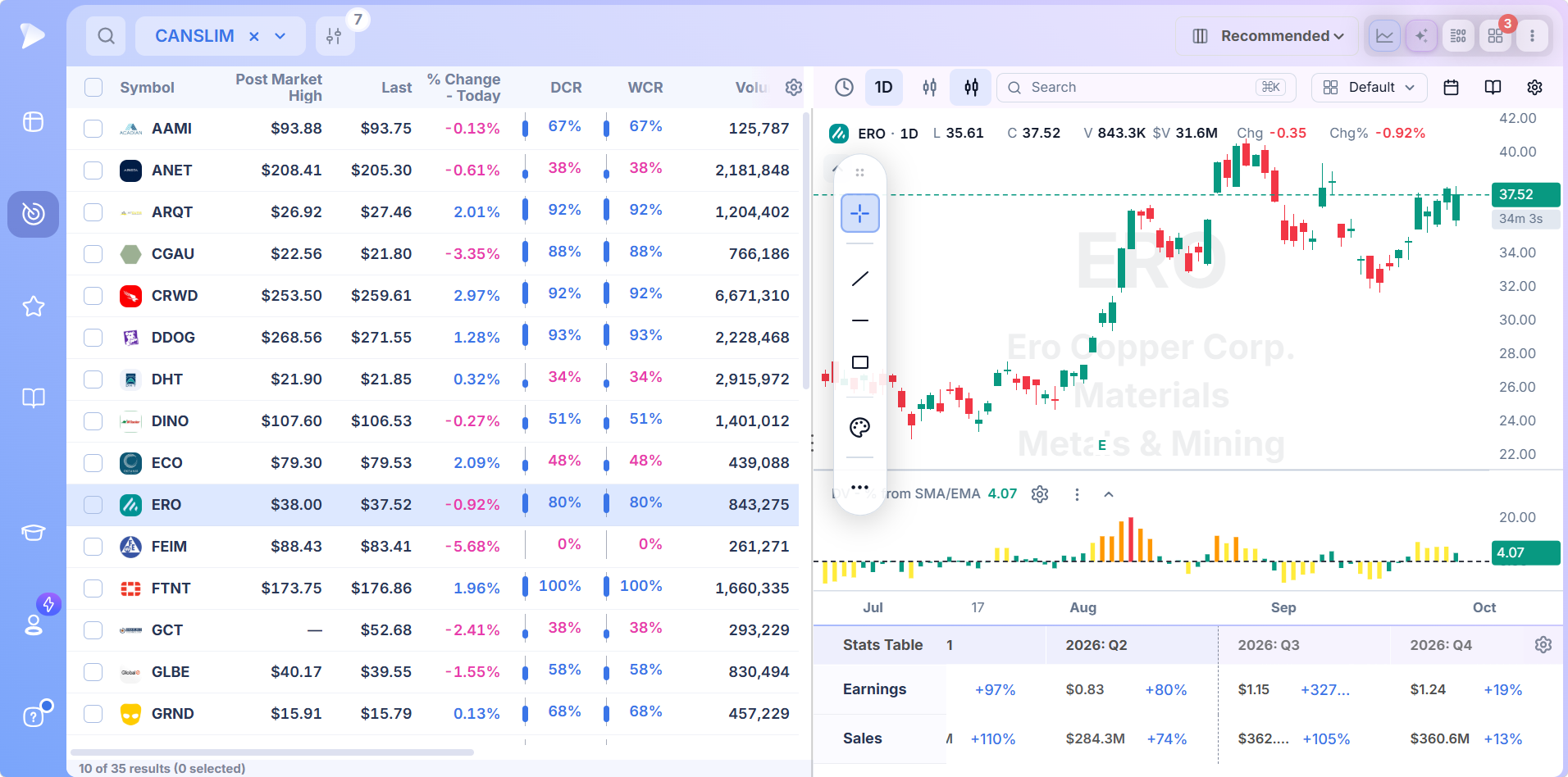The image size is (1568, 777).
Task: Open the indicators sliders icon in chart toolbar
Action: (971, 87)
